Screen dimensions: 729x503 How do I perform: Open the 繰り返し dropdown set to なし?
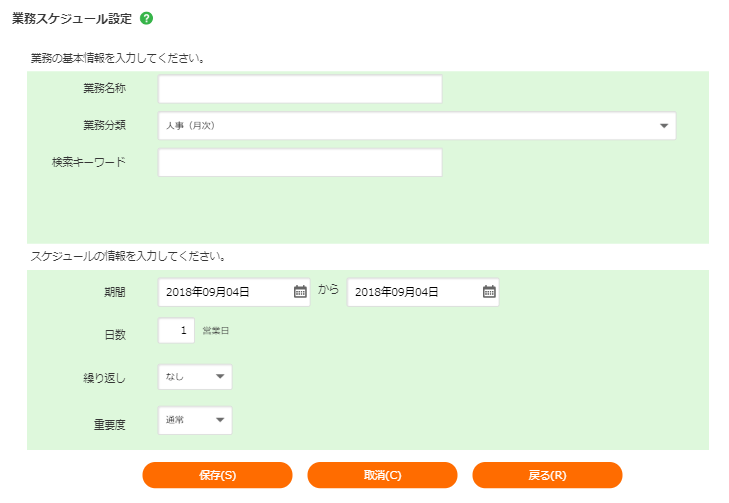click(x=195, y=377)
